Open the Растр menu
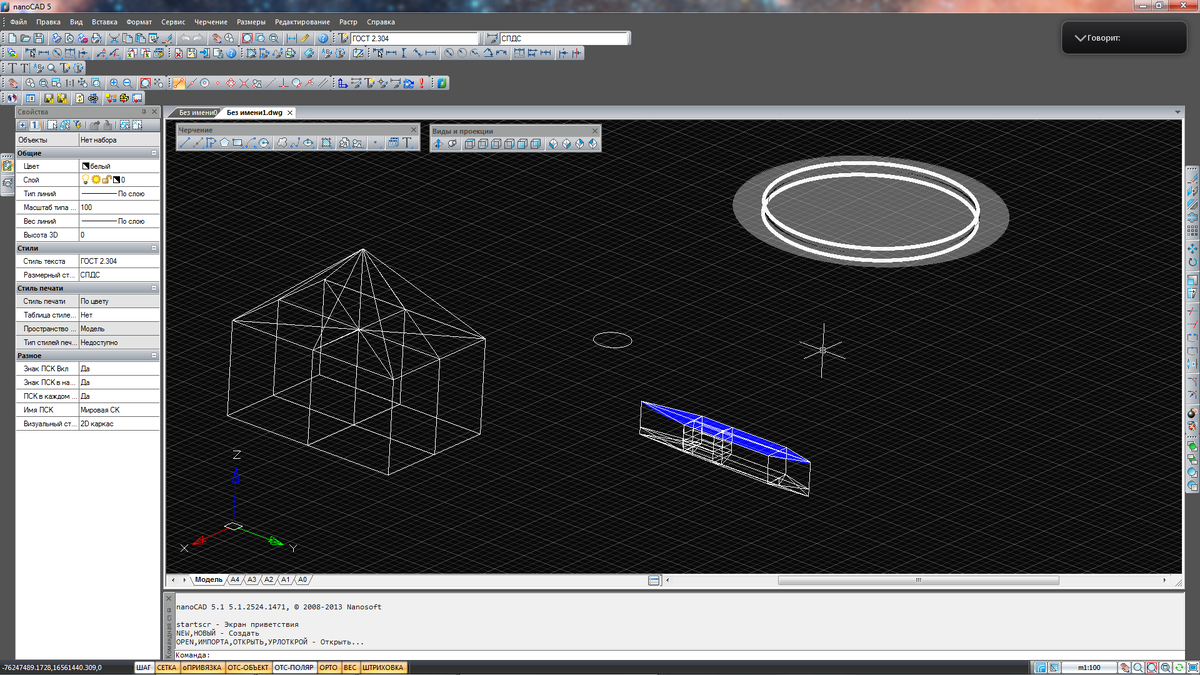The width and height of the screenshot is (1200, 675). [x=348, y=22]
